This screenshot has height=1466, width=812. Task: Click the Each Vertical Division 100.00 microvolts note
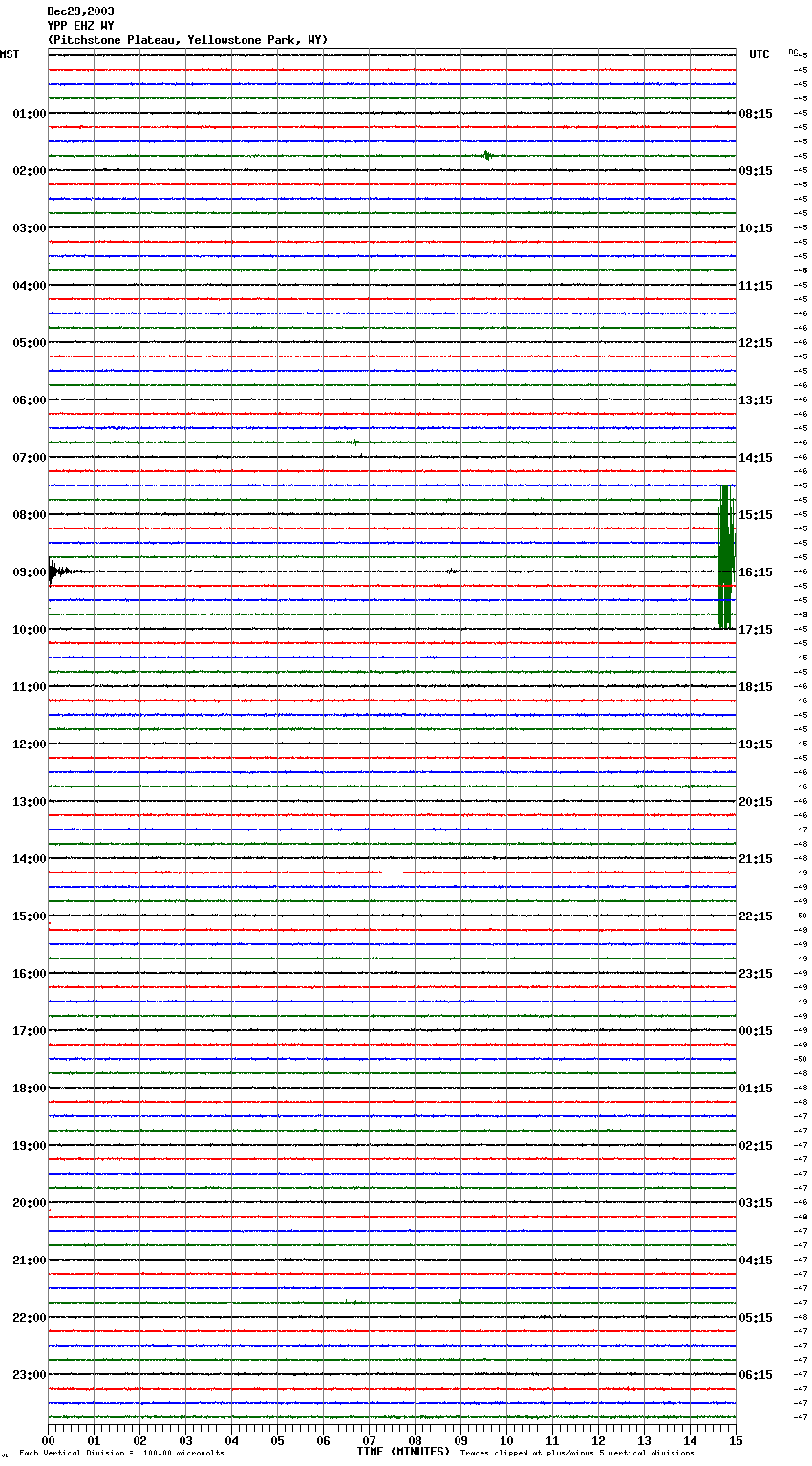(121, 1454)
